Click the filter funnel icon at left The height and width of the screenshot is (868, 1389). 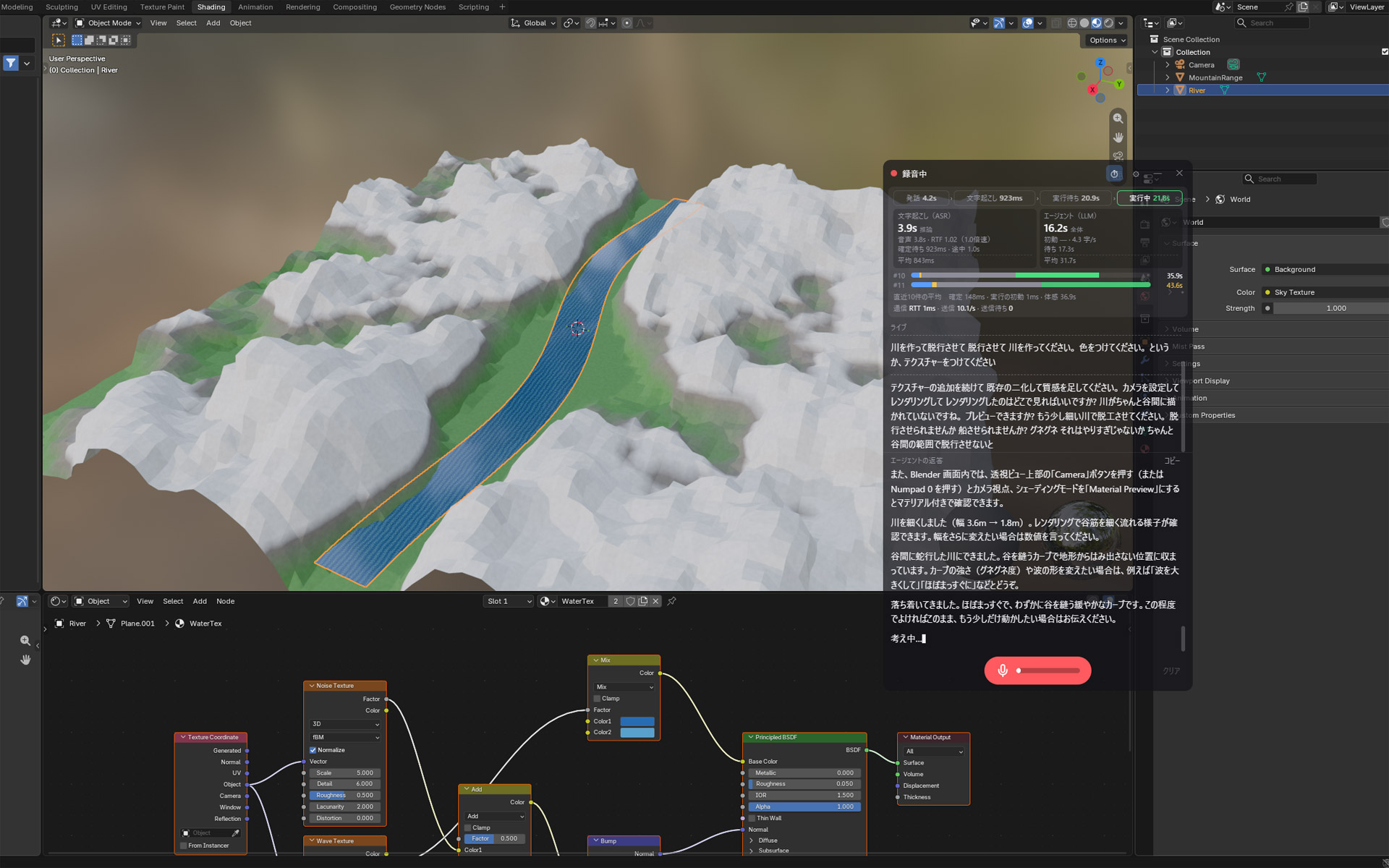10,64
